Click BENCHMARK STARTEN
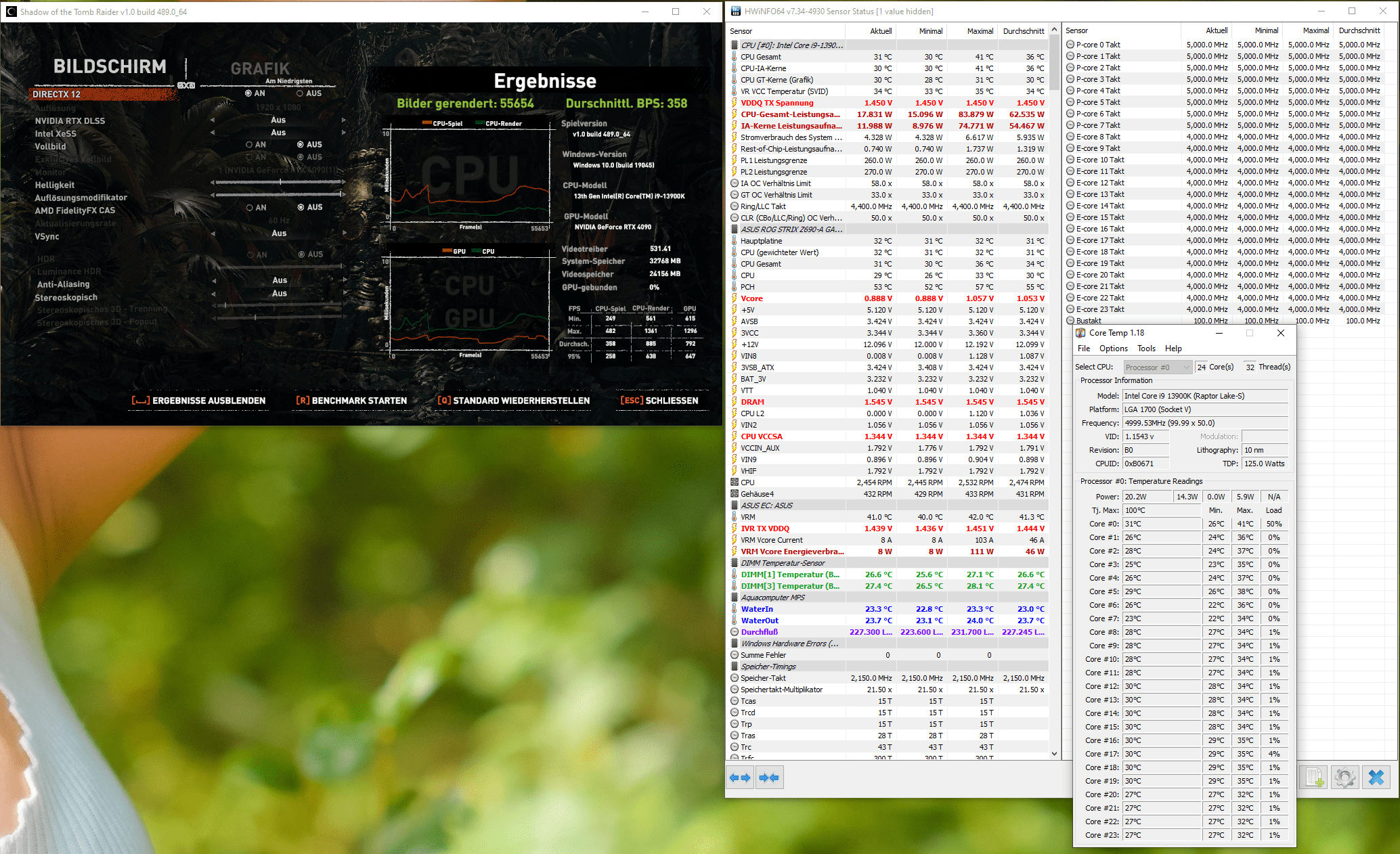Image resolution: width=1400 pixels, height=854 pixels. (351, 401)
